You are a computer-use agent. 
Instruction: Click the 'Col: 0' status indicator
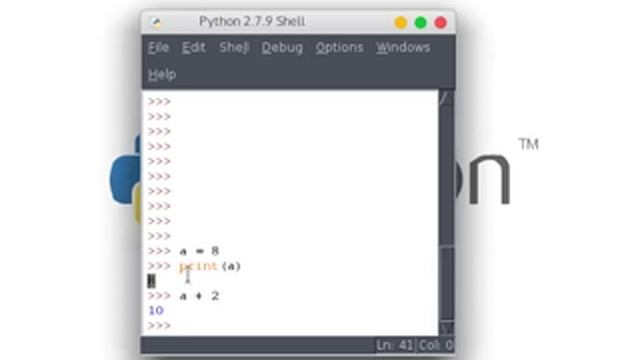[x=436, y=345]
